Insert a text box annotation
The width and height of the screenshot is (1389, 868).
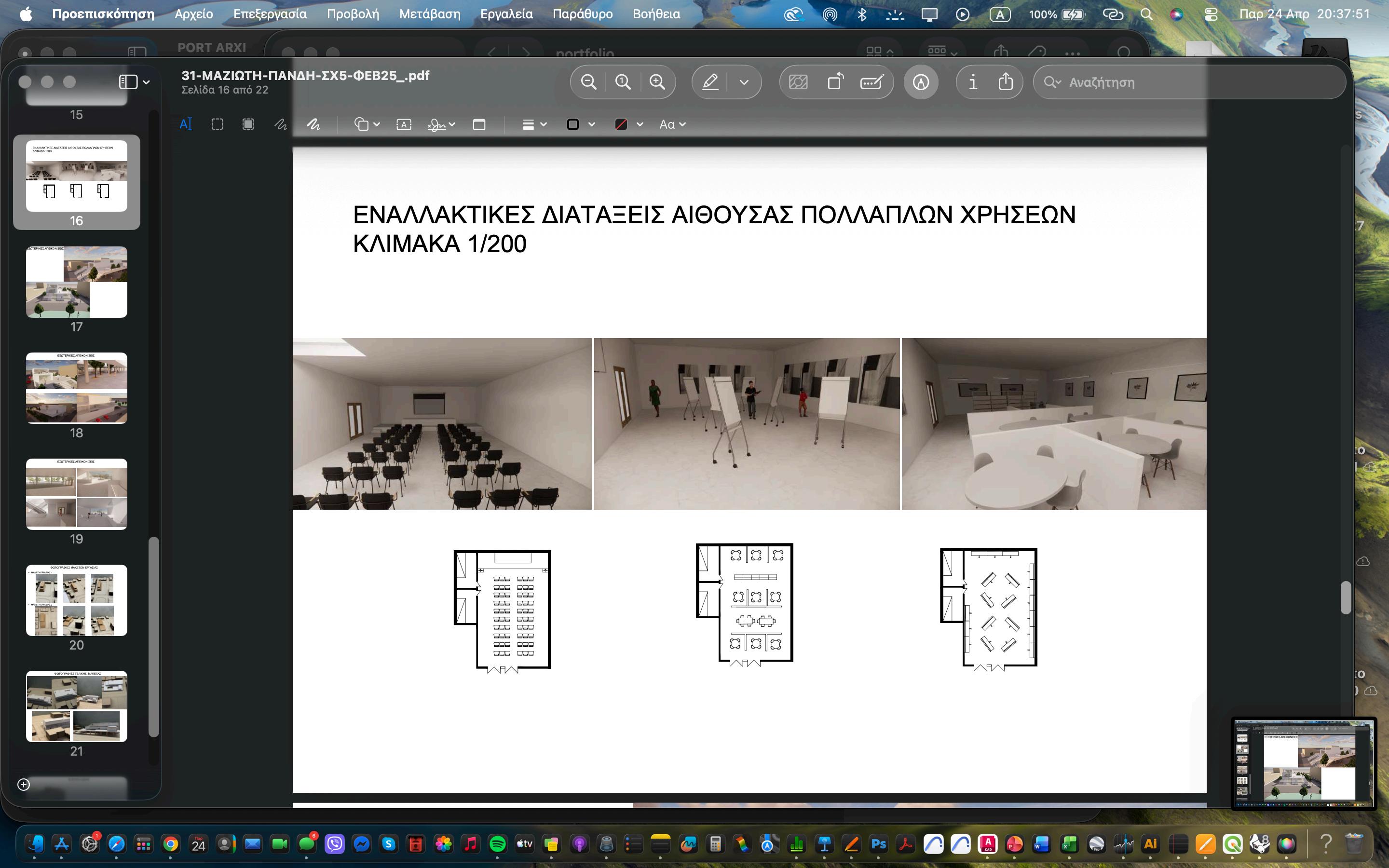point(404,124)
